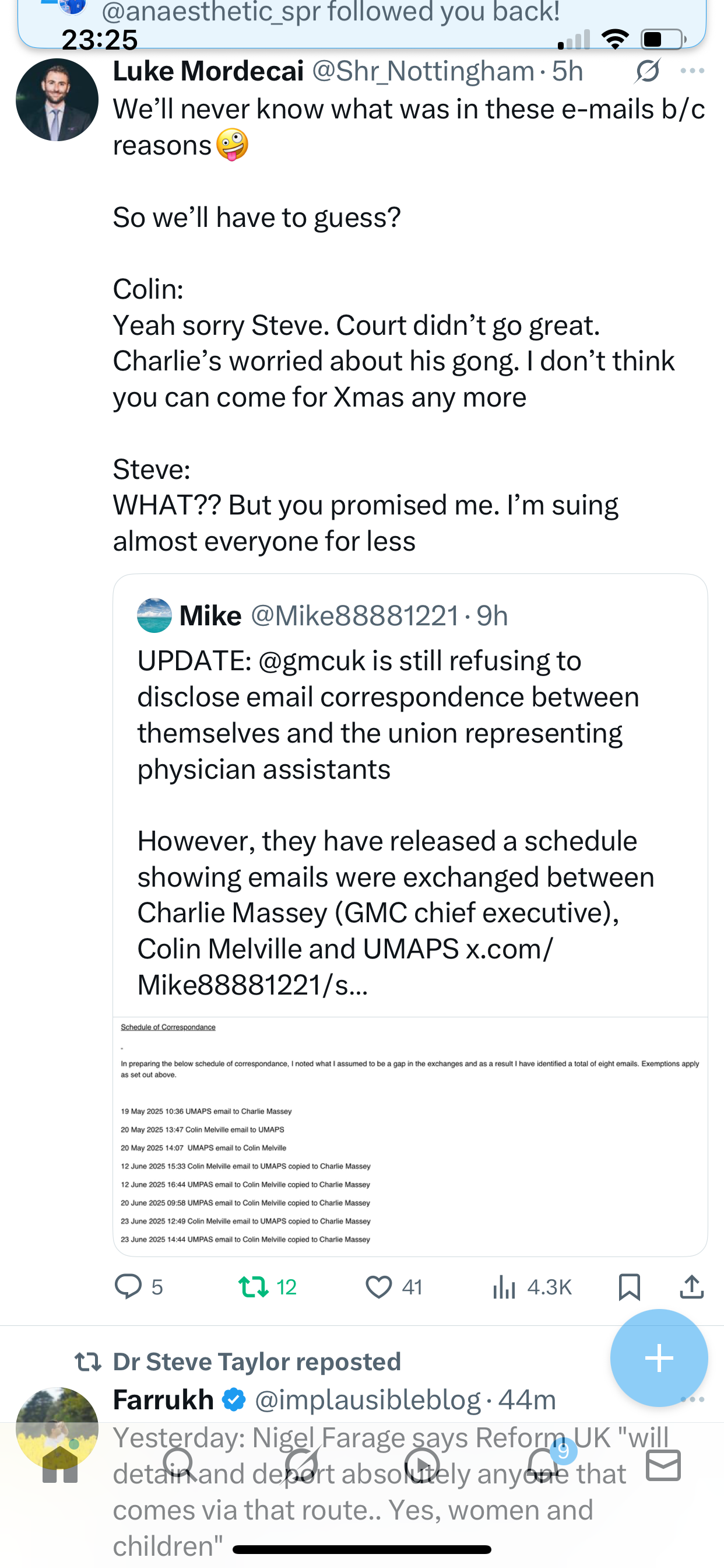Undo the repost with 12 reposts

253,1287
